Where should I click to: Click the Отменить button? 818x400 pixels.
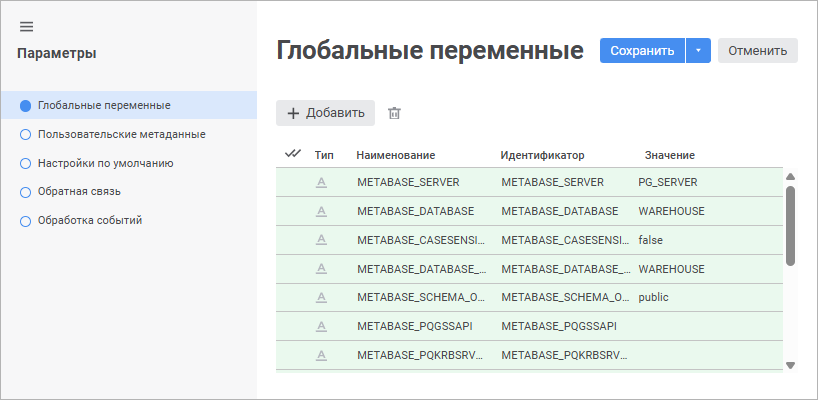757,51
